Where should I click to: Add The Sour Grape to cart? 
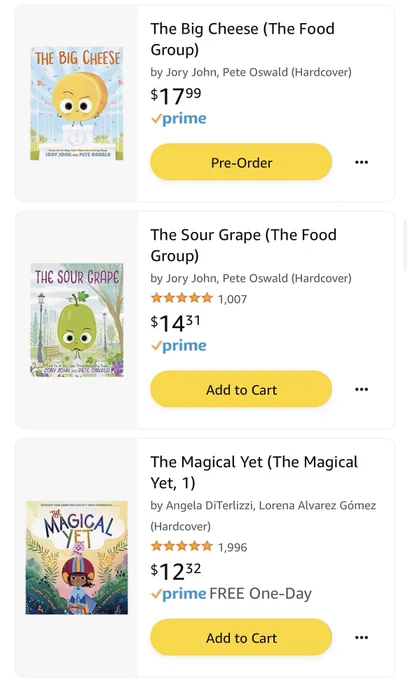pos(241,389)
